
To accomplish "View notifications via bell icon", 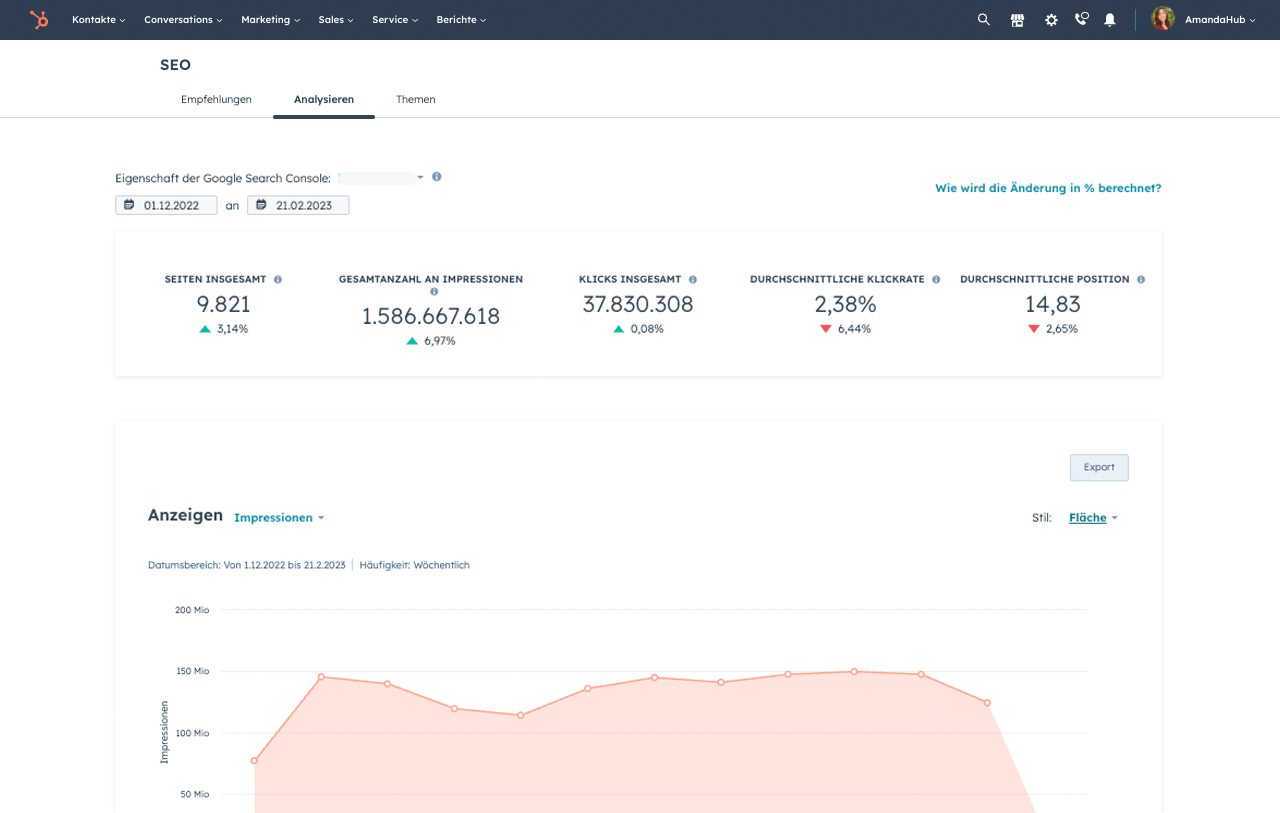I will tap(1110, 19).
